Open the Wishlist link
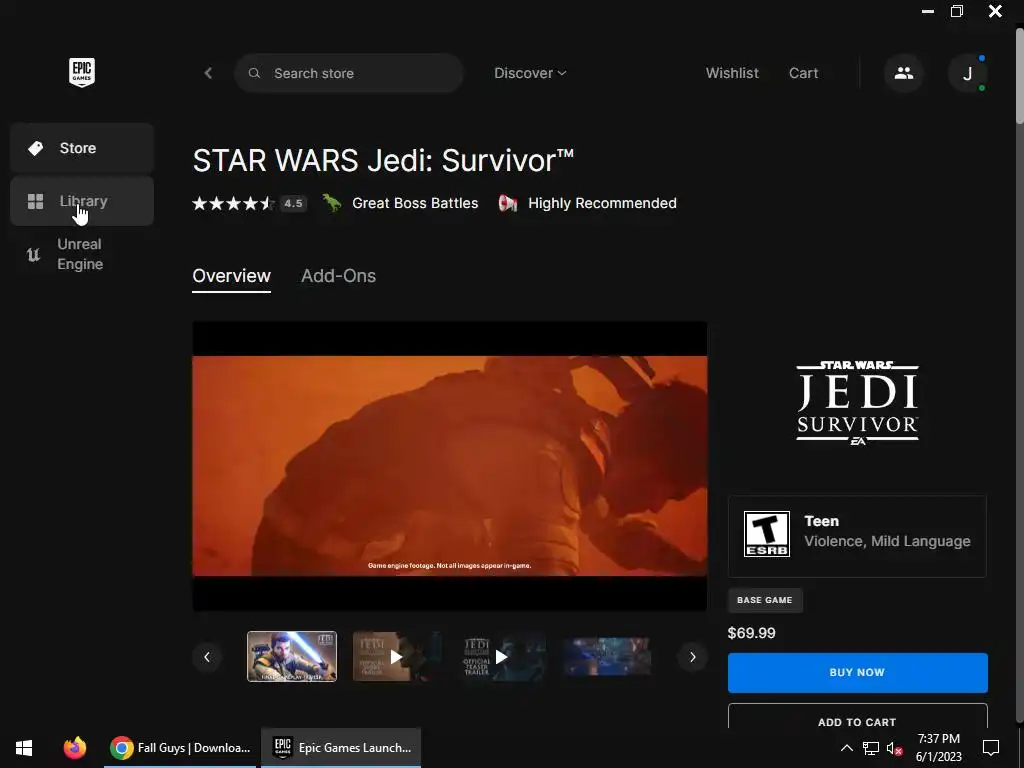The width and height of the screenshot is (1024, 768). [x=732, y=73]
